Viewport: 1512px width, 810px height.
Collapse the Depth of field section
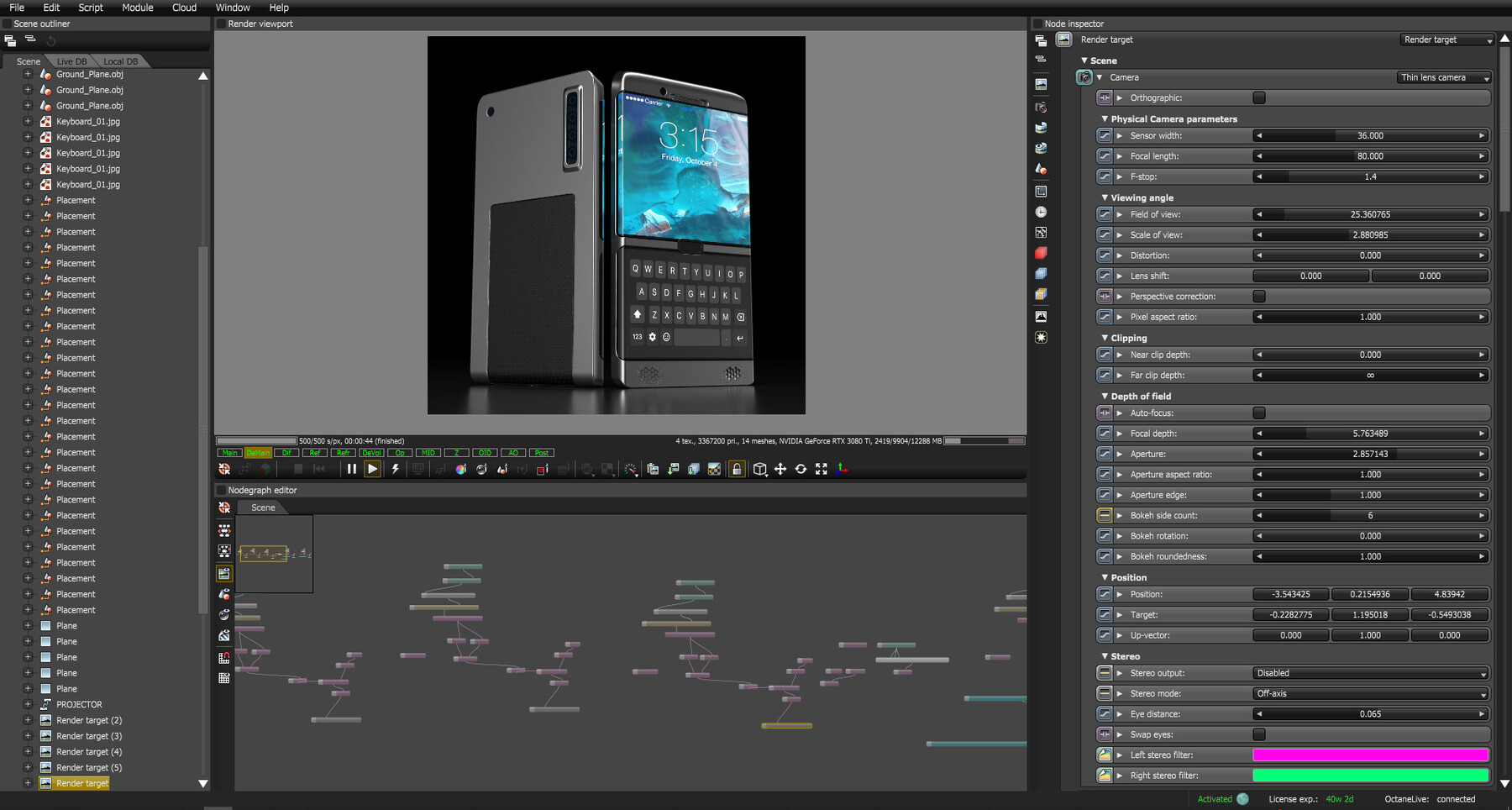1105,396
